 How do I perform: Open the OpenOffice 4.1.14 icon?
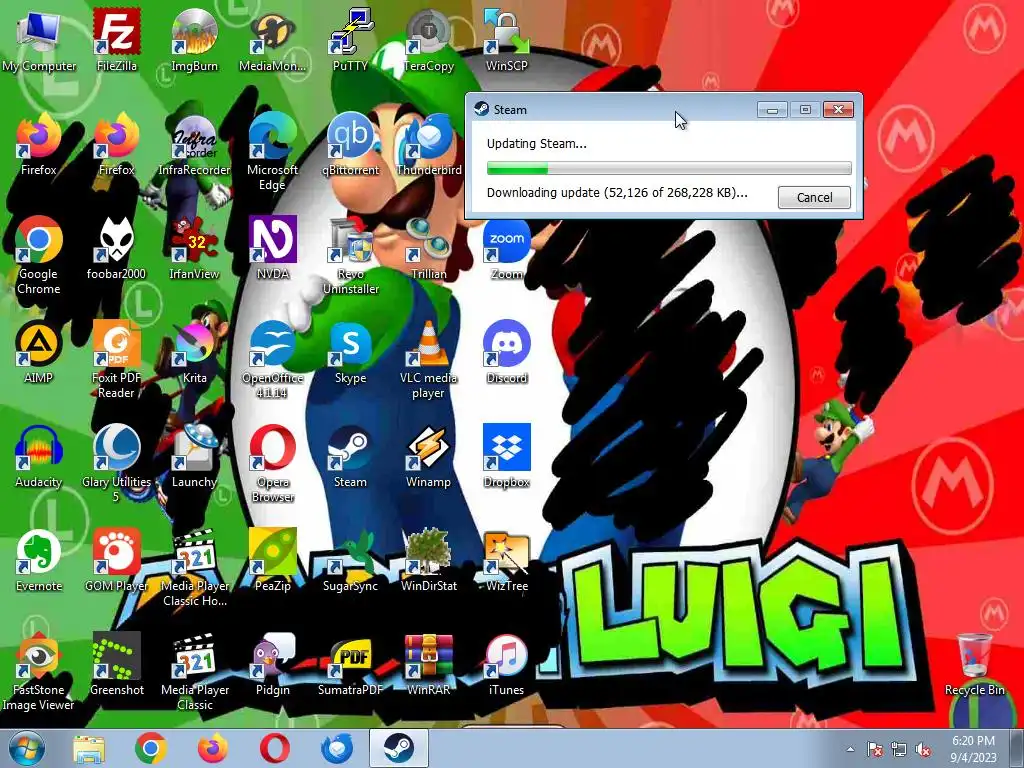pyautogui.click(x=272, y=359)
